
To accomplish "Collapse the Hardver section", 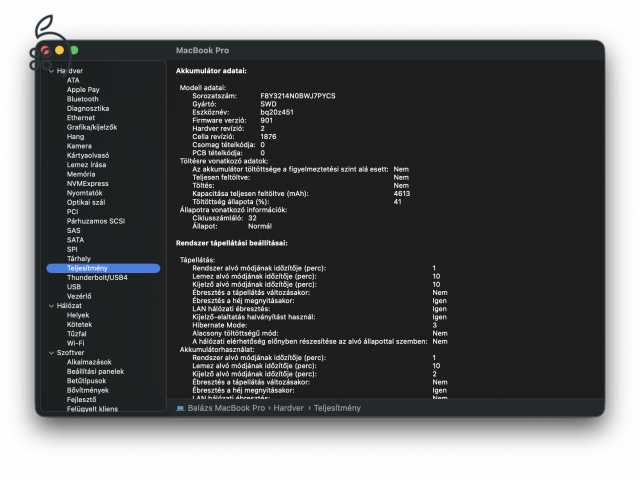I will click(x=51, y=71).
